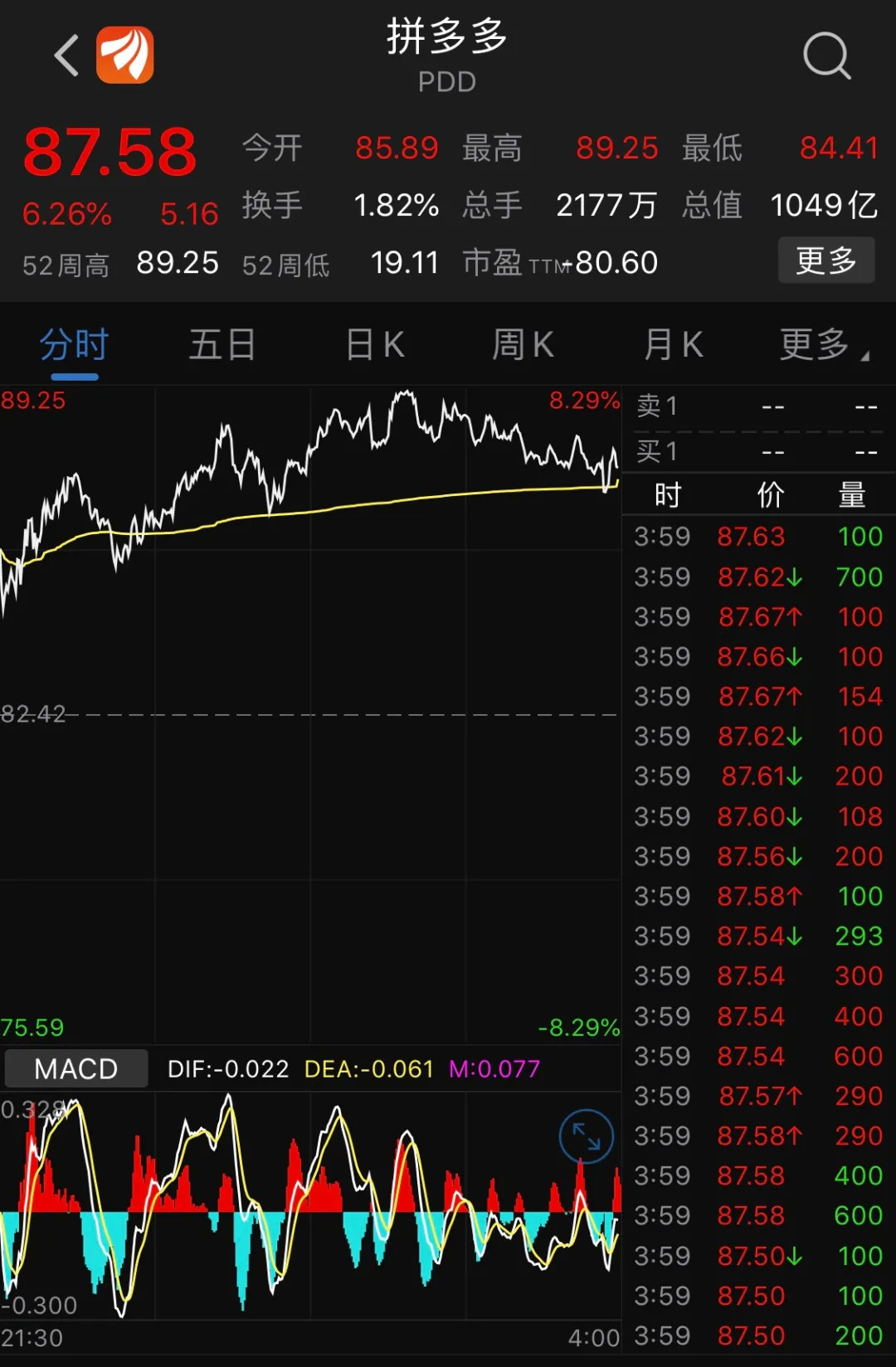Click the 拼多多 stock title

point(447,36)
